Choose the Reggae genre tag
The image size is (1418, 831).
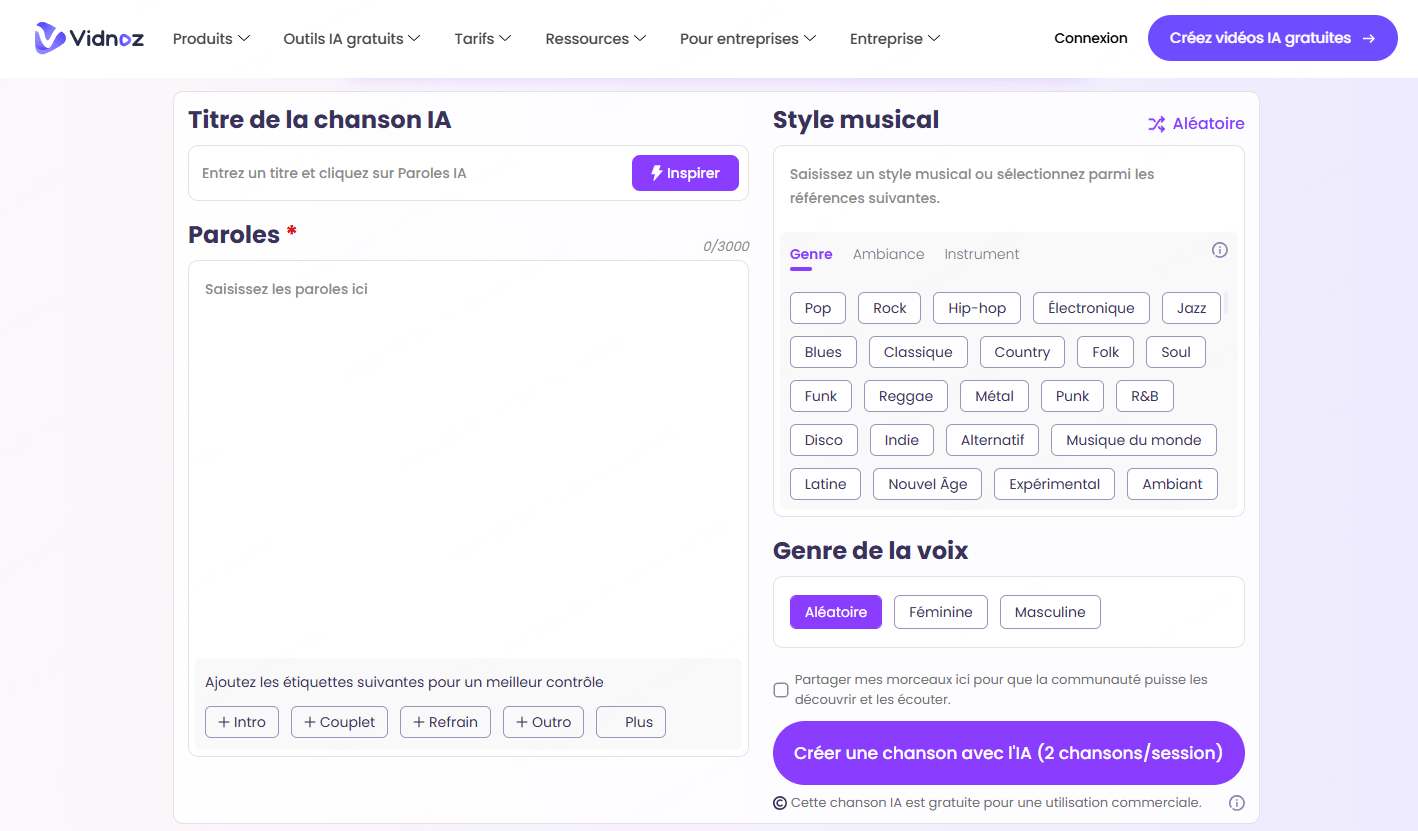(906, 396)
